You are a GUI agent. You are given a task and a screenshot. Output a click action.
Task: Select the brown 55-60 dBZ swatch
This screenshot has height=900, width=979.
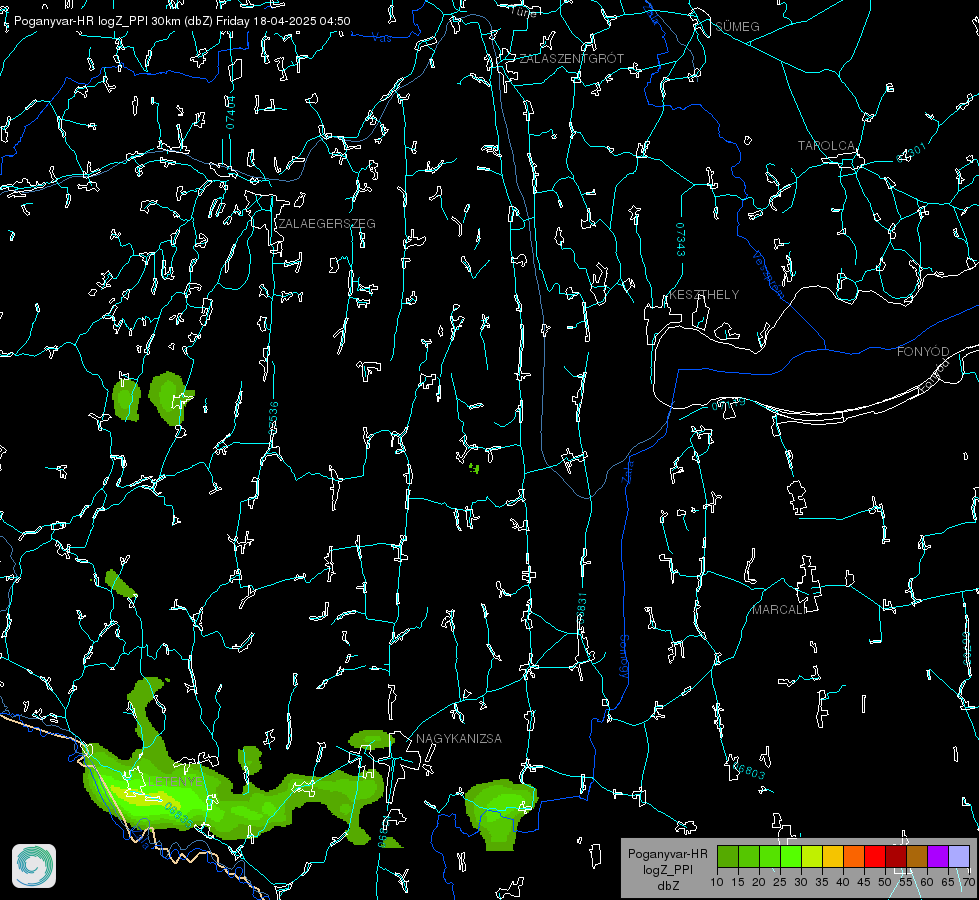pyautogui.click(x=917, y=856)
